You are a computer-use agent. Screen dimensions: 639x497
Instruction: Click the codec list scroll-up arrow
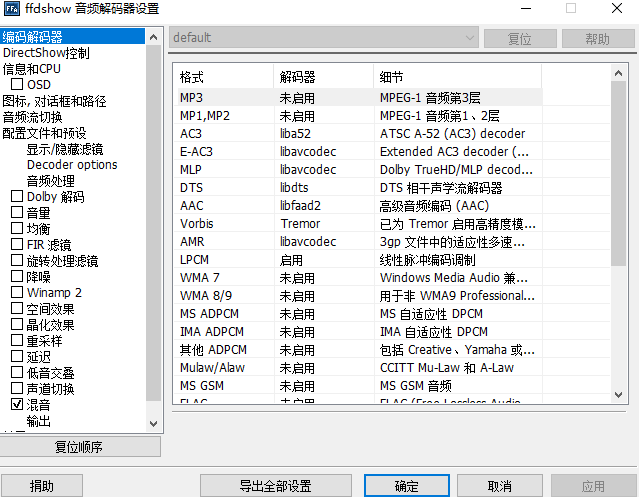click(x=618, y=73)
